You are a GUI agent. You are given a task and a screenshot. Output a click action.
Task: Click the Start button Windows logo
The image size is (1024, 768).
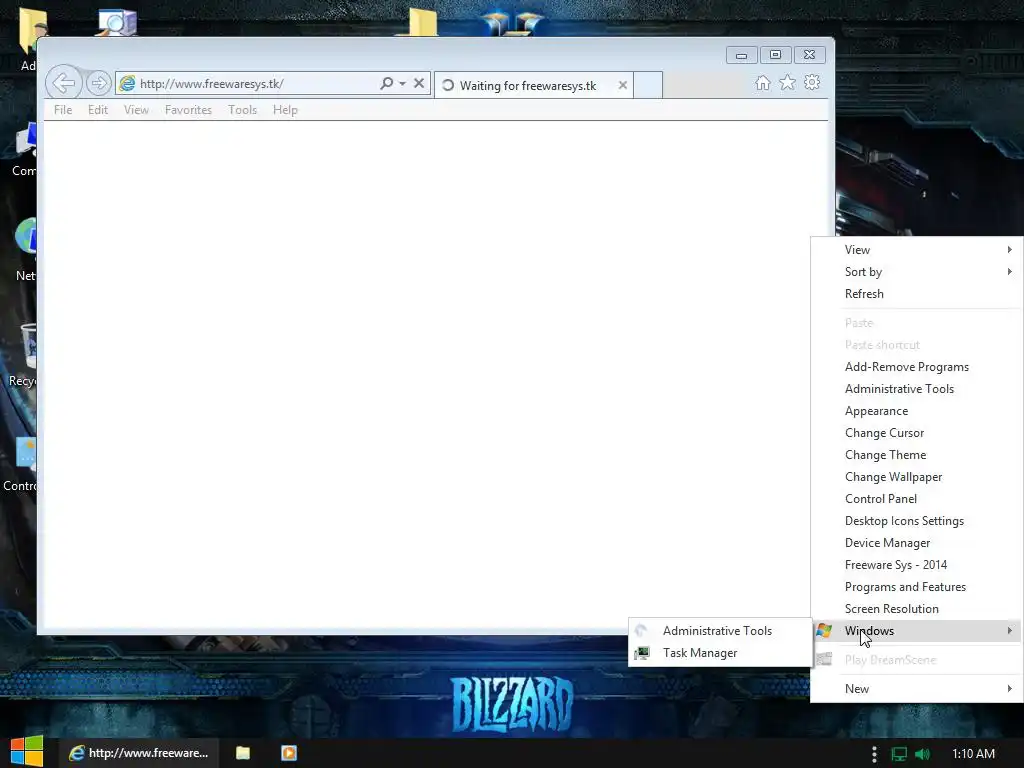click(26, 752)
